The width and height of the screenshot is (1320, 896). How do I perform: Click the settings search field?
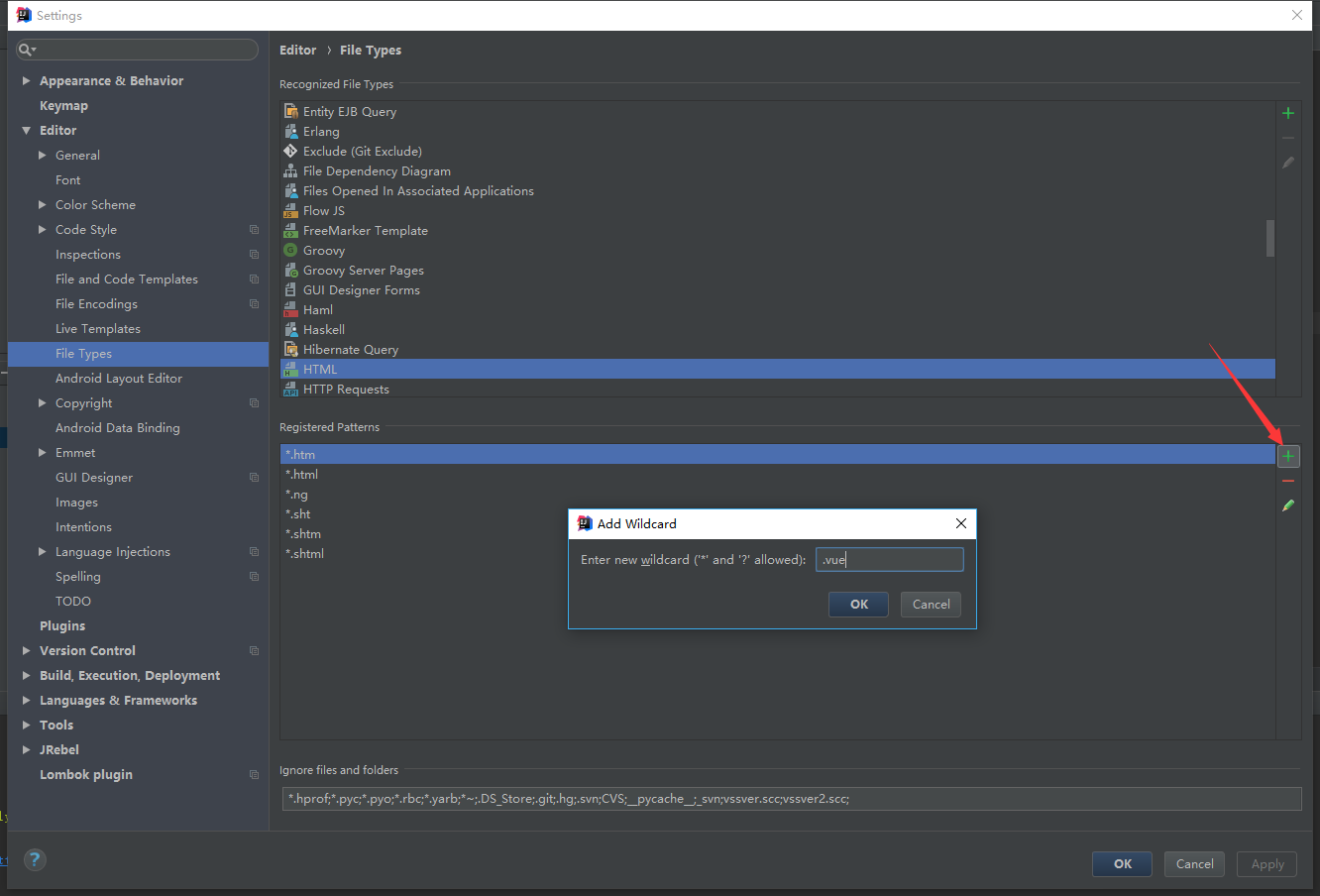click(x=138, y=50)
